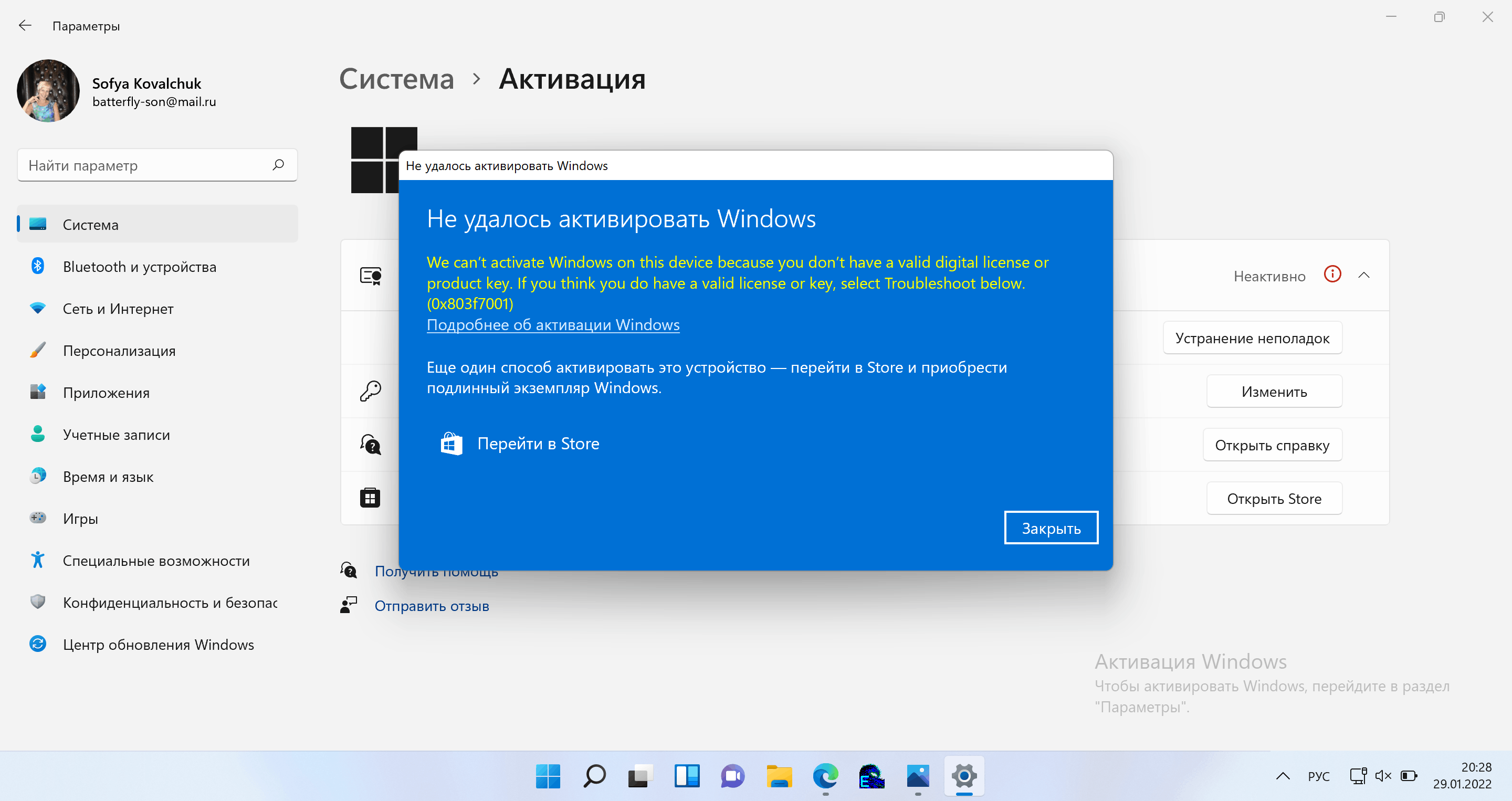Open Игры section
This screenshot has height=801, width=1512.
click(157, 518)
